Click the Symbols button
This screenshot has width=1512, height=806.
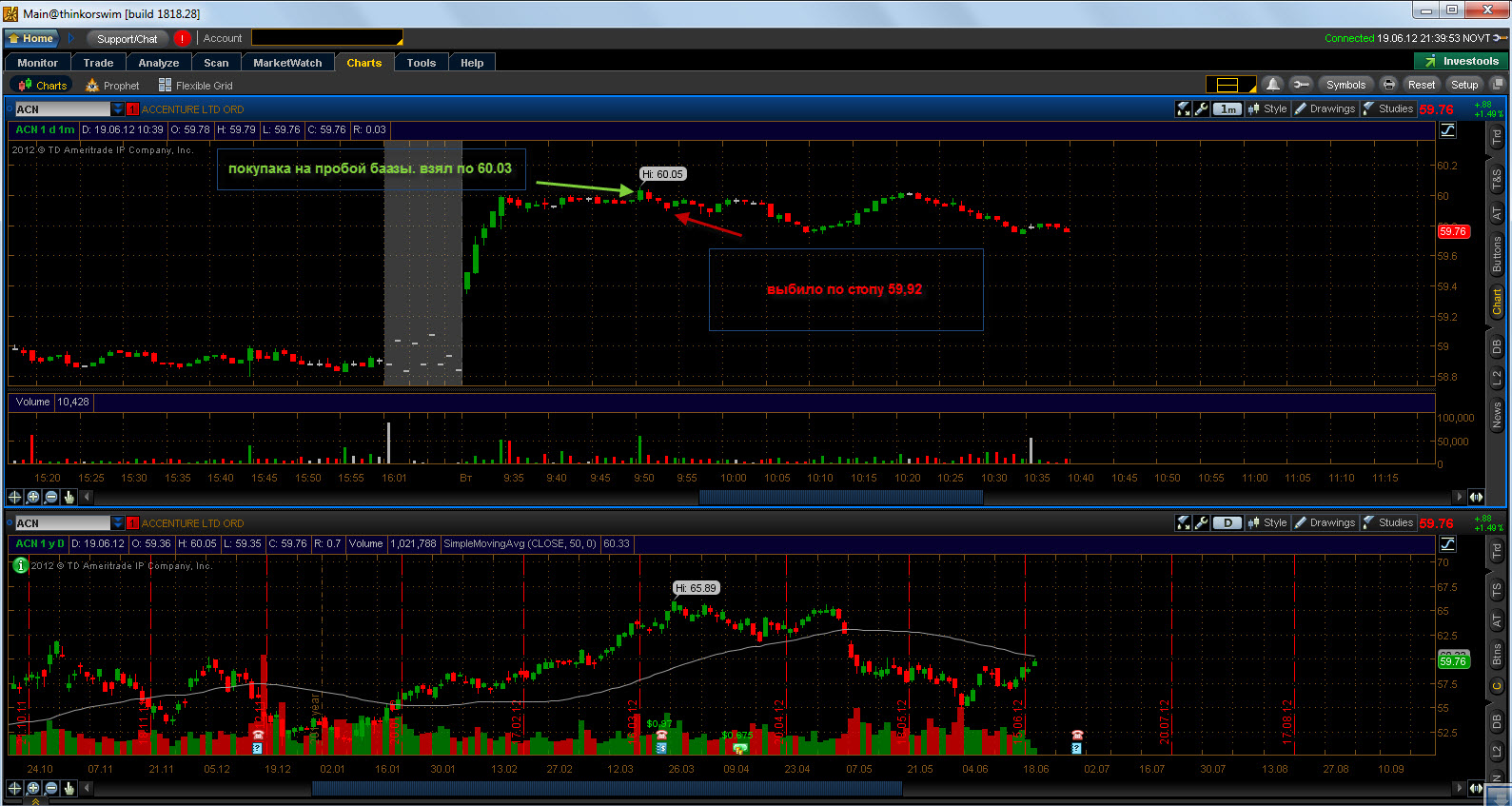[x=1345, y=85]
